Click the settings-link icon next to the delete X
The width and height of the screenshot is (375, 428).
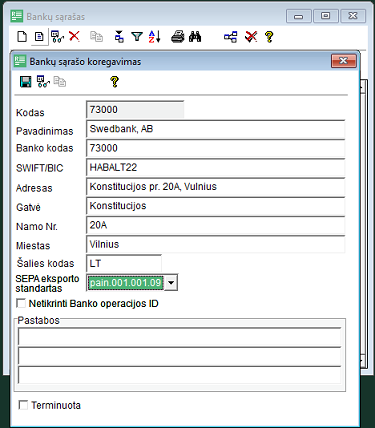[x=57, y=36]
